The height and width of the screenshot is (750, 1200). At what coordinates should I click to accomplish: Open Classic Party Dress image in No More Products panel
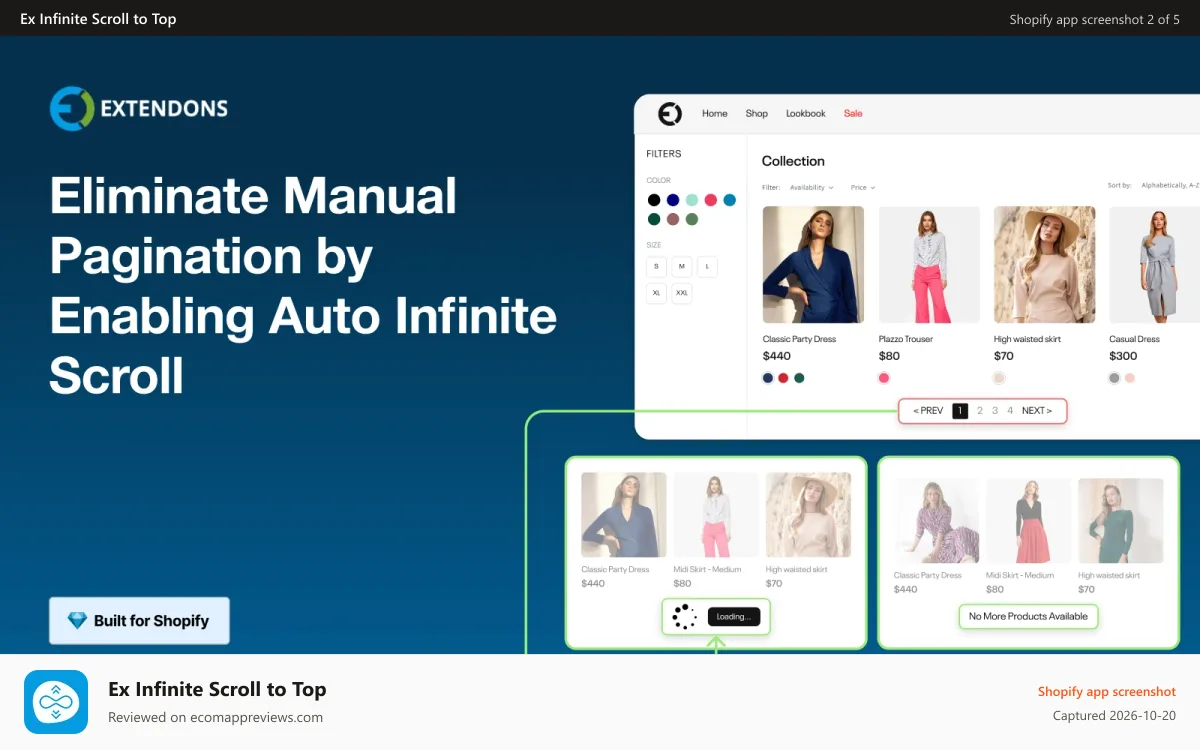pos(936,521)
